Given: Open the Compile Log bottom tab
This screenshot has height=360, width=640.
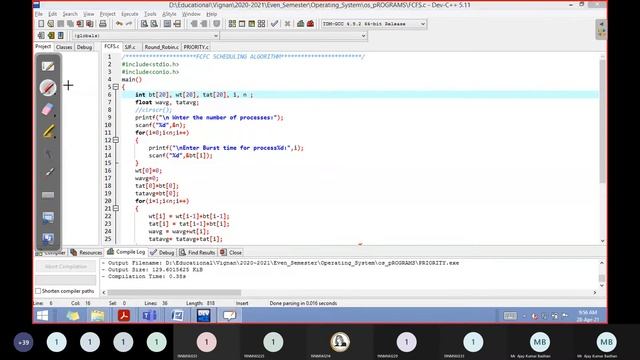Looking at the screenshot, I should pos(126,252).
